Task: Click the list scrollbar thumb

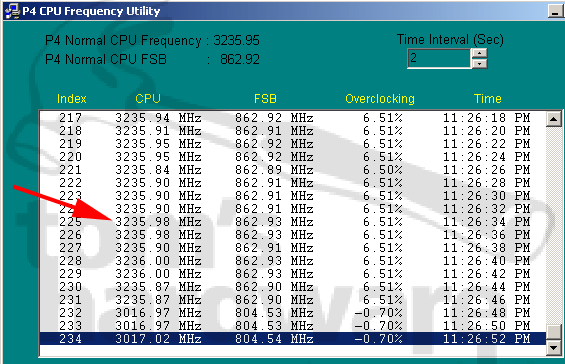Action: click(554, 332)
